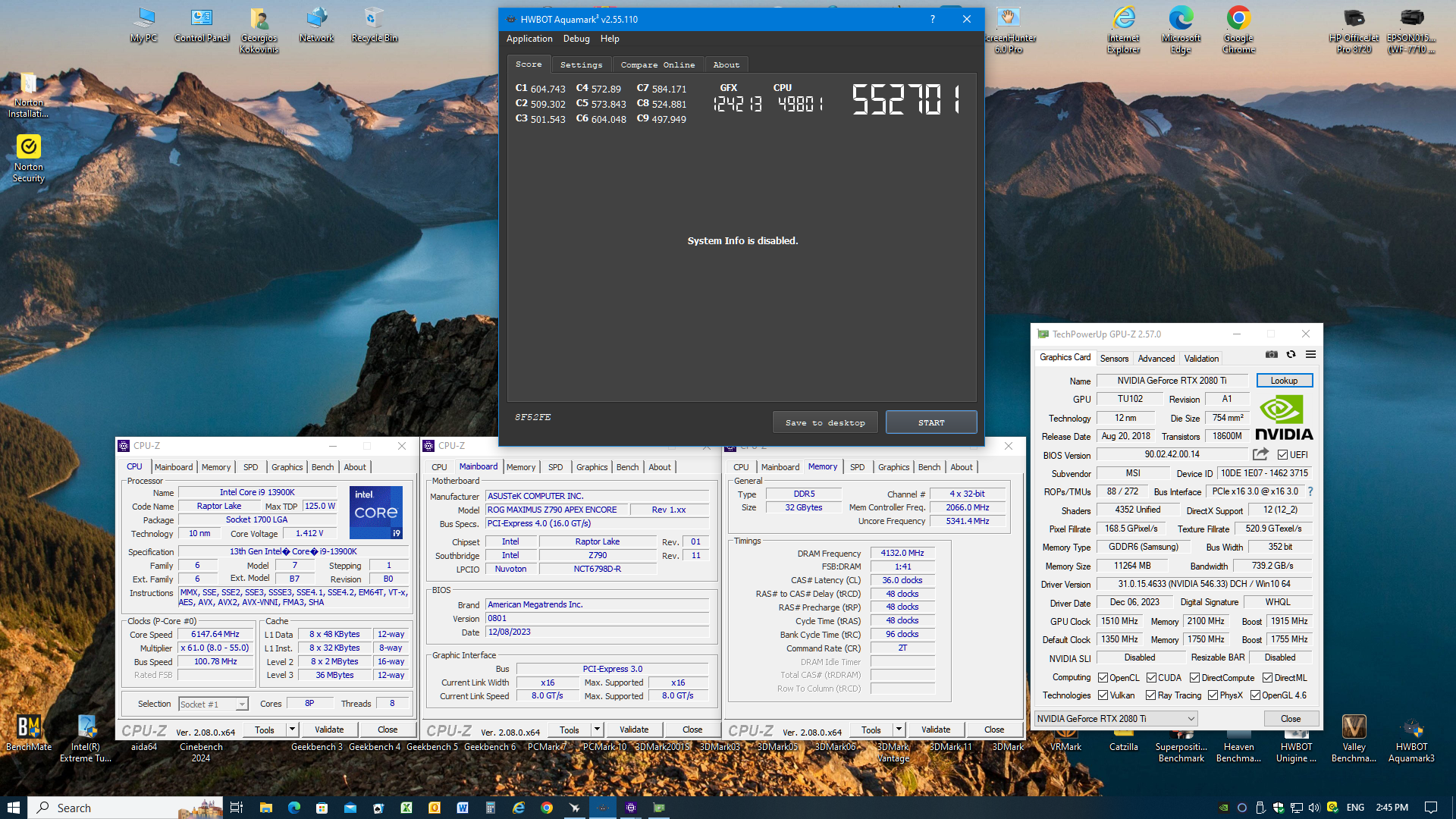Screen dimensions: 1456x819
Task: Click the Close button in GPU-Z
Action: point(1291,719)
